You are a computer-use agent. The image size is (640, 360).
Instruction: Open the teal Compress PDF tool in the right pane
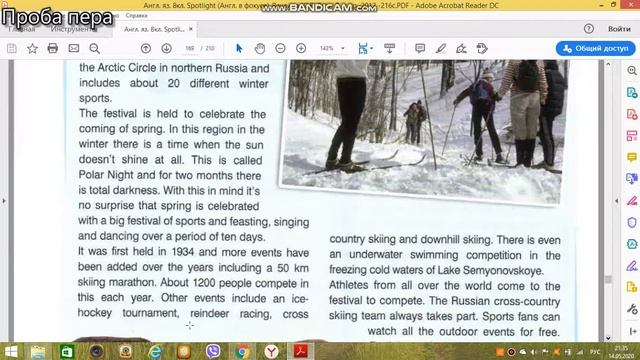click(632, 244)
